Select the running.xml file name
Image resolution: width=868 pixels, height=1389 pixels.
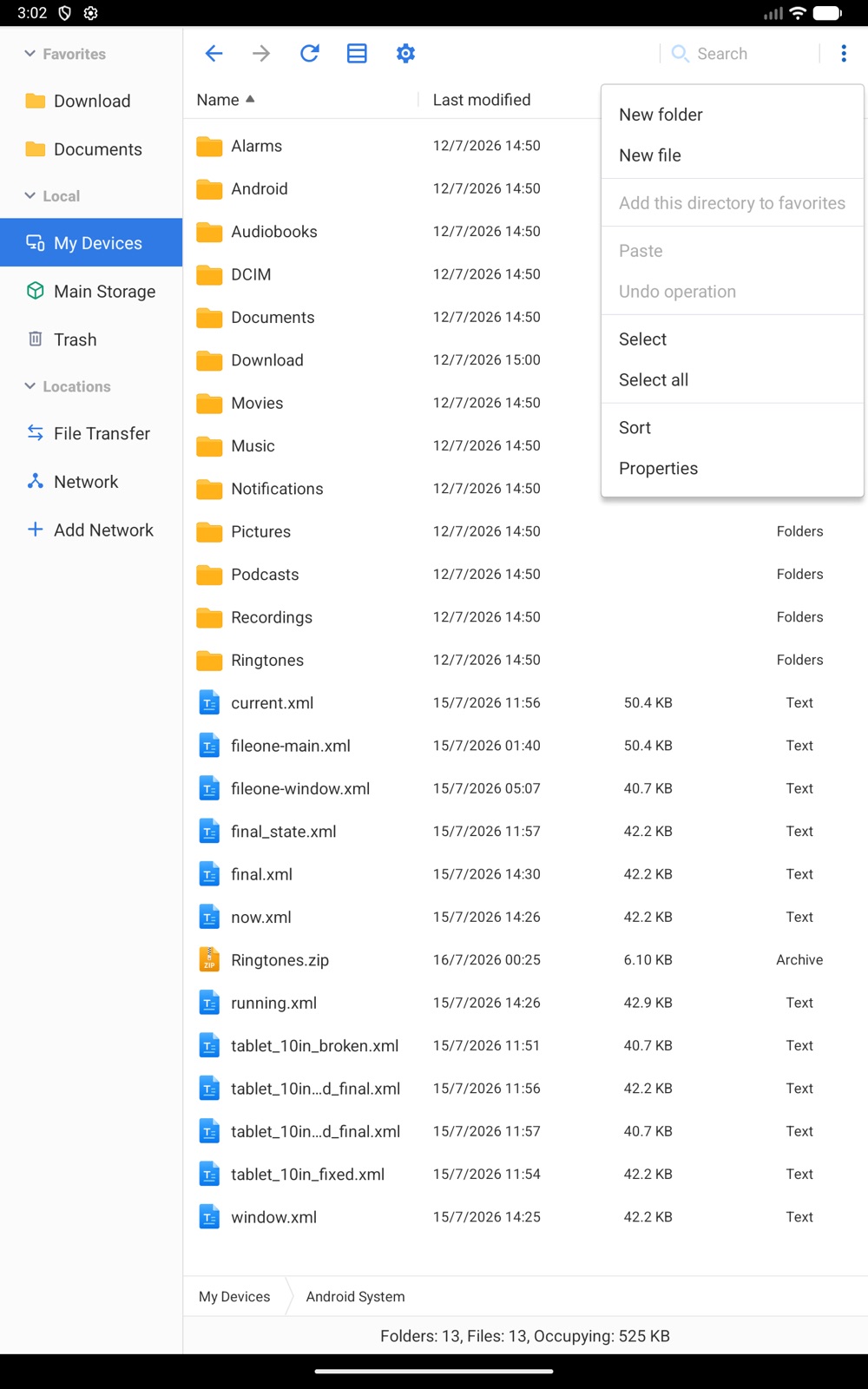tap(273, 1004)
